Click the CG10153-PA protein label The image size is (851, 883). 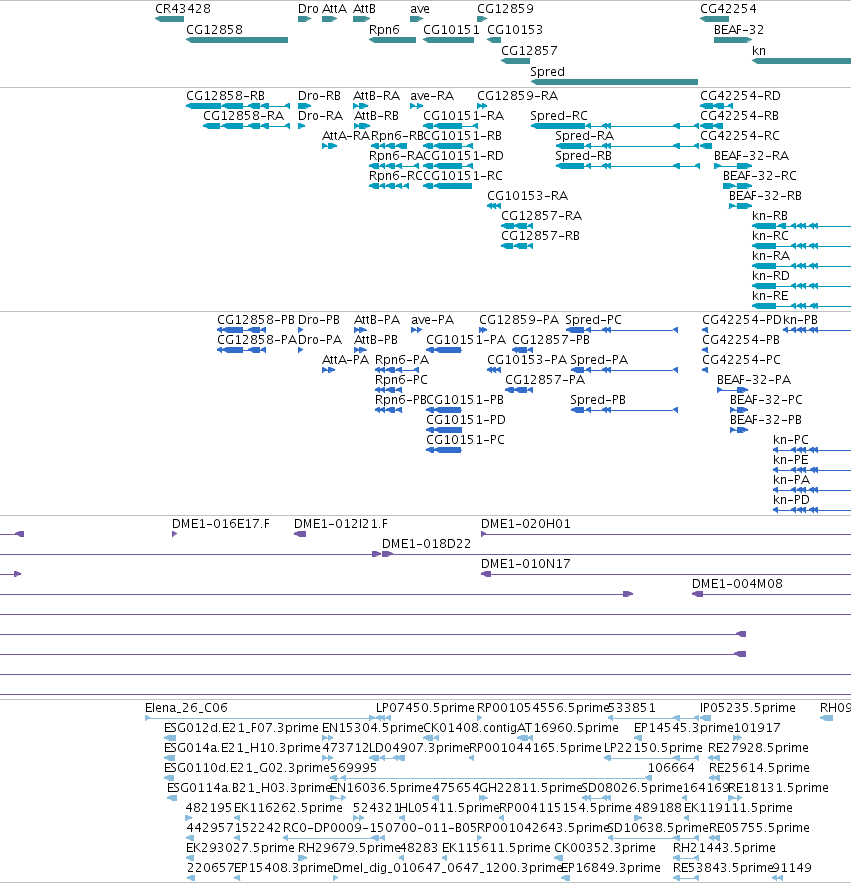click(x=527, y=360)
